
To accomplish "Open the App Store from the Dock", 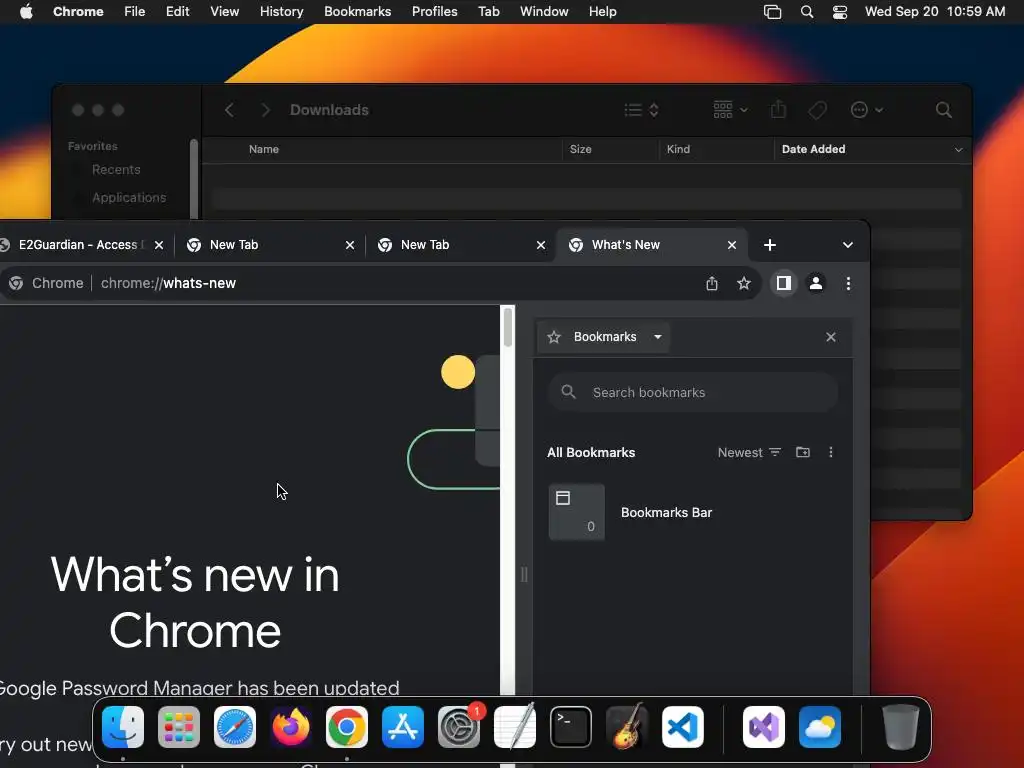I will [x=402, y=727].
